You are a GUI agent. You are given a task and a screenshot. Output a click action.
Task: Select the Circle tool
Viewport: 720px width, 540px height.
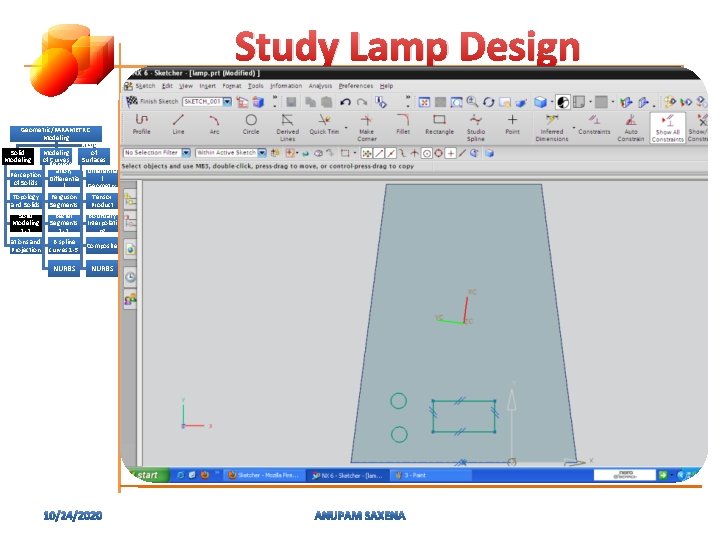click(x=251, y=124)
